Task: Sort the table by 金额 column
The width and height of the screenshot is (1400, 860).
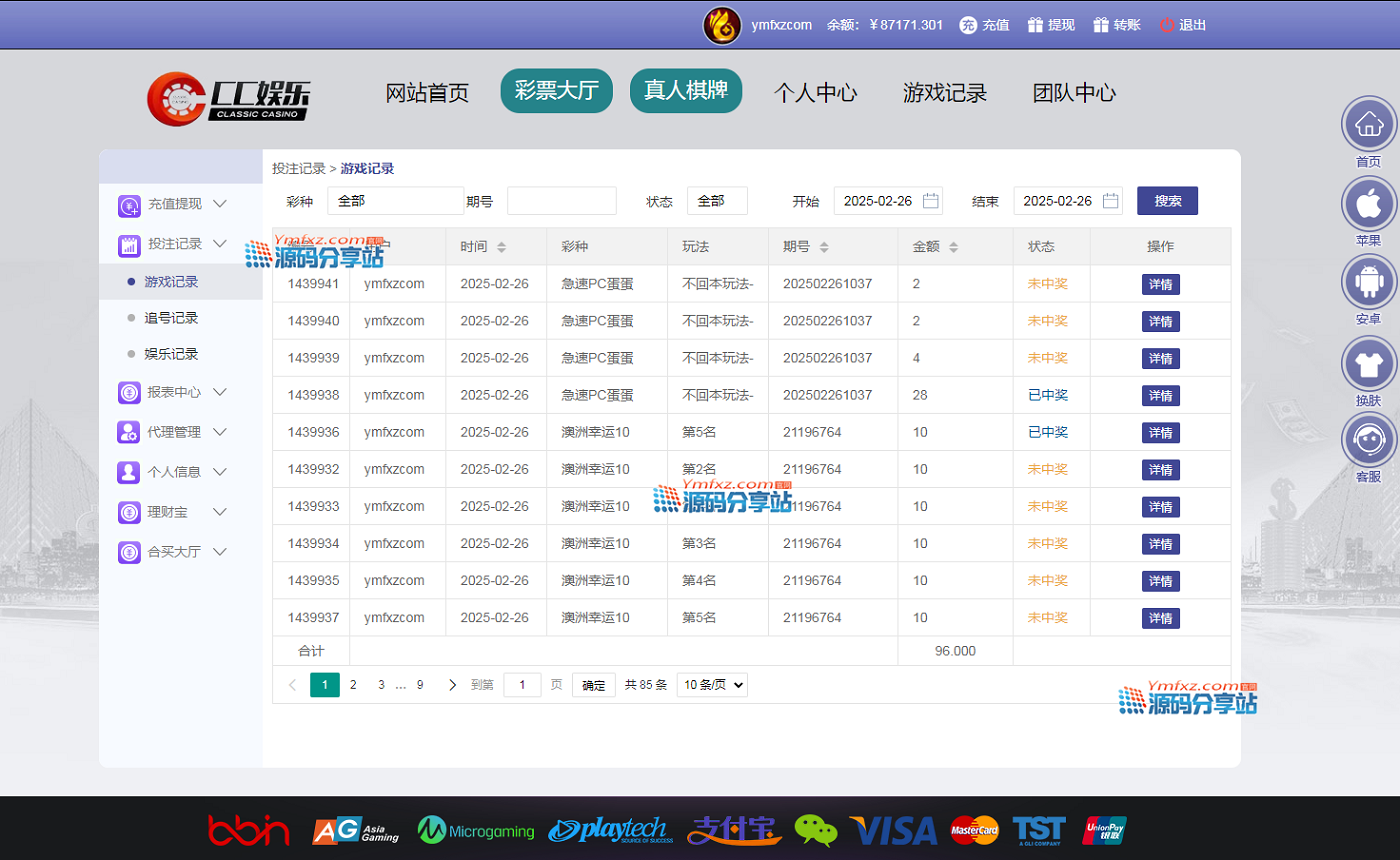Action: (x=954, y=247)
